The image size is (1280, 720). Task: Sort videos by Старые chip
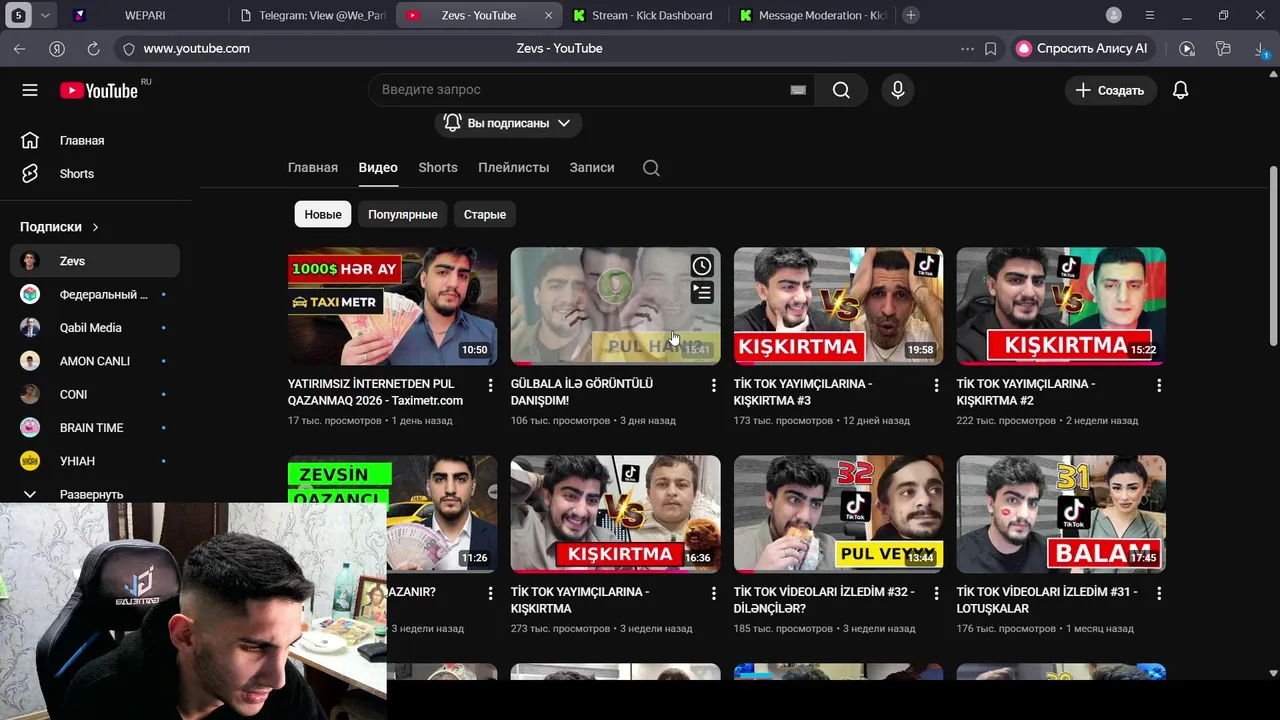[x=485, y=214]
